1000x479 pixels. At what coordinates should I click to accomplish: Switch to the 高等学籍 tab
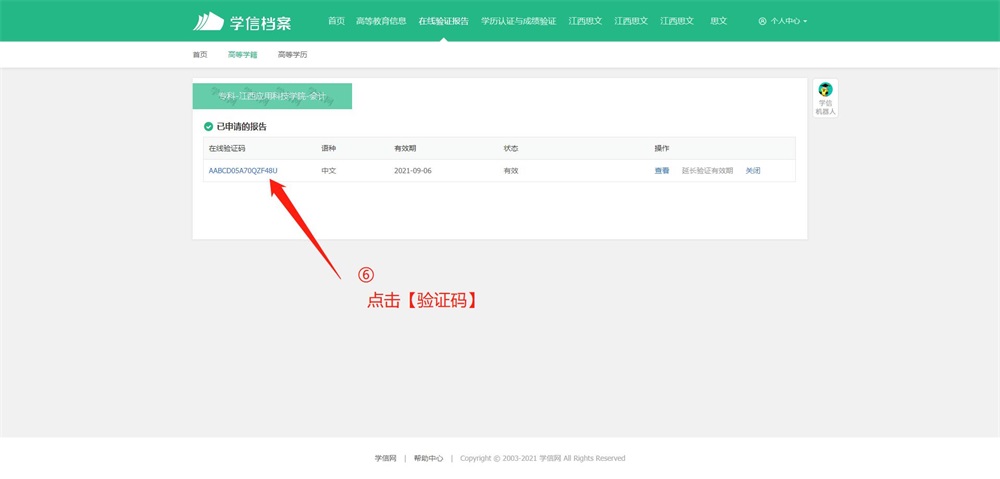coord(242,55)
